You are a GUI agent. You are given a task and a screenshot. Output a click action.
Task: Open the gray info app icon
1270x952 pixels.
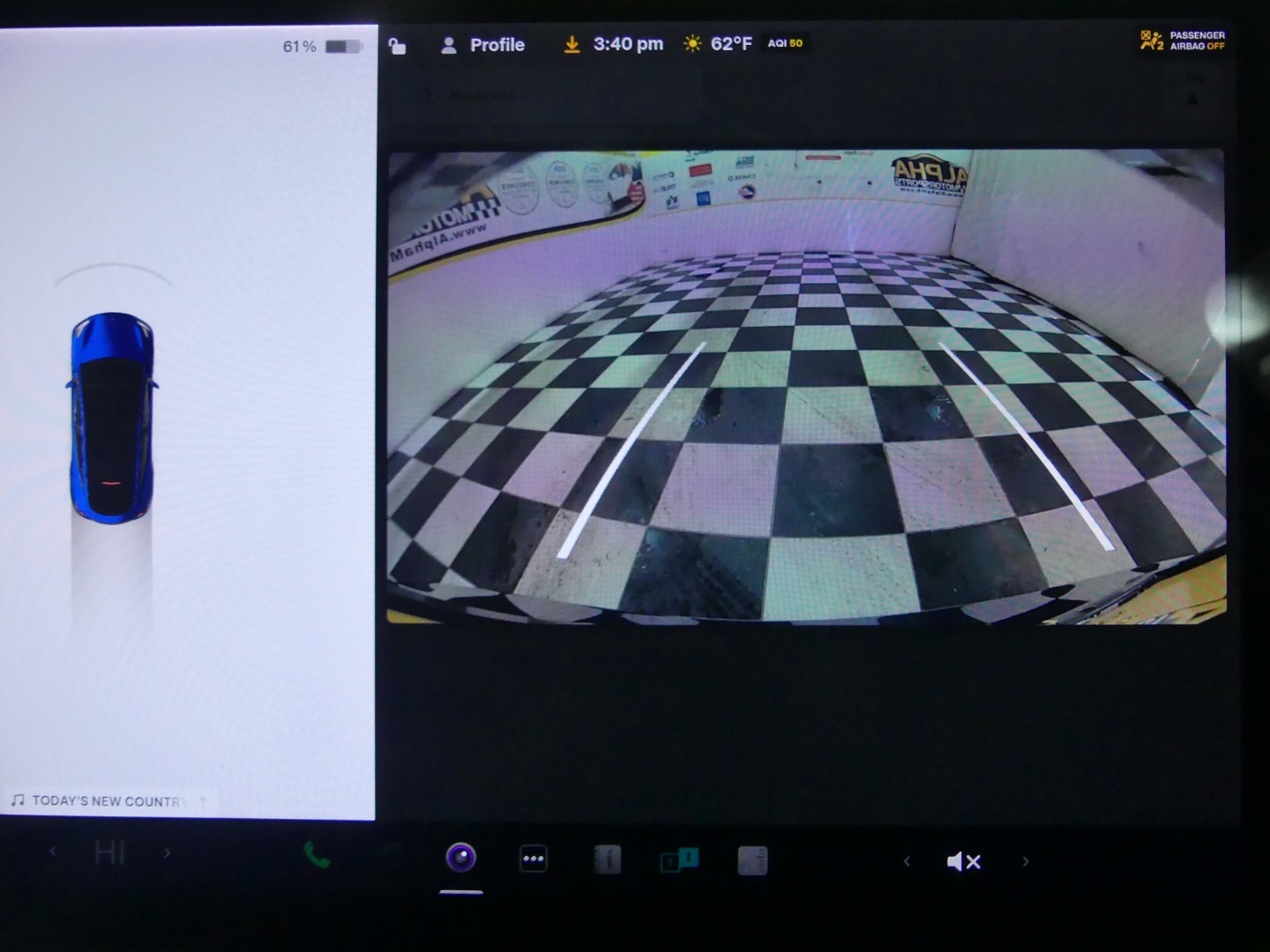coord(607,859)
